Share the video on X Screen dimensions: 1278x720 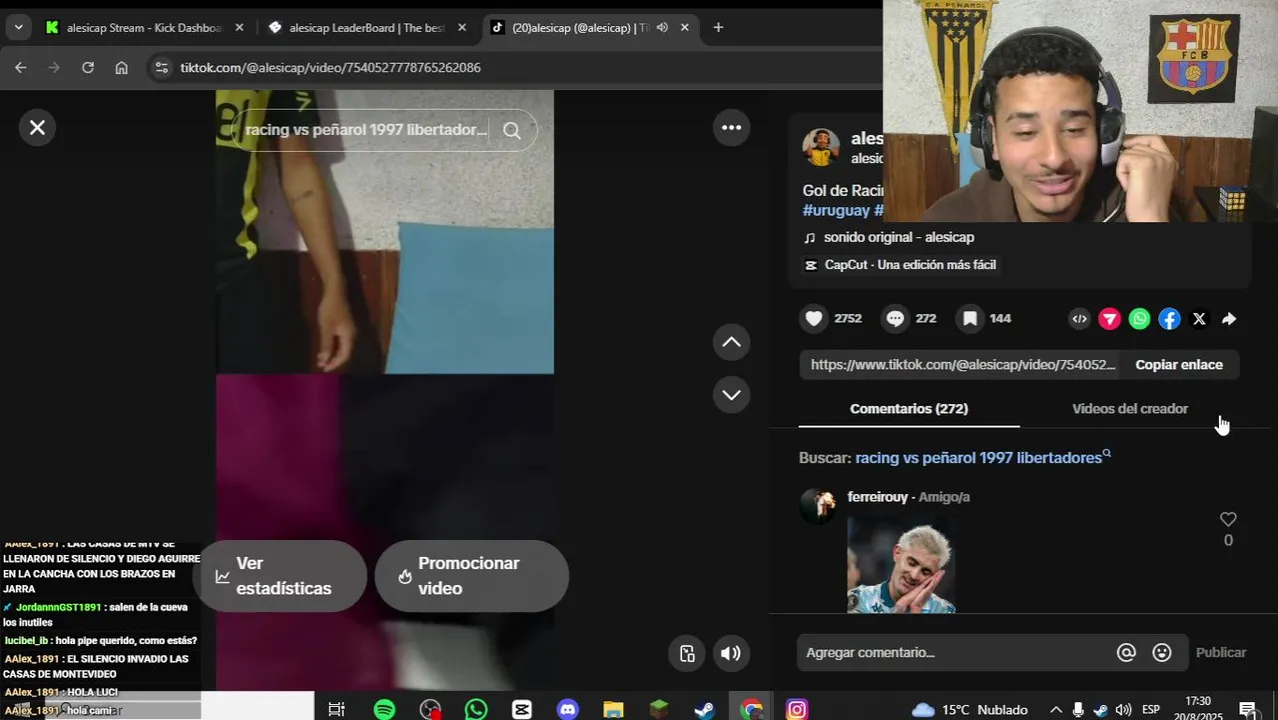(x=1199, y=319)
